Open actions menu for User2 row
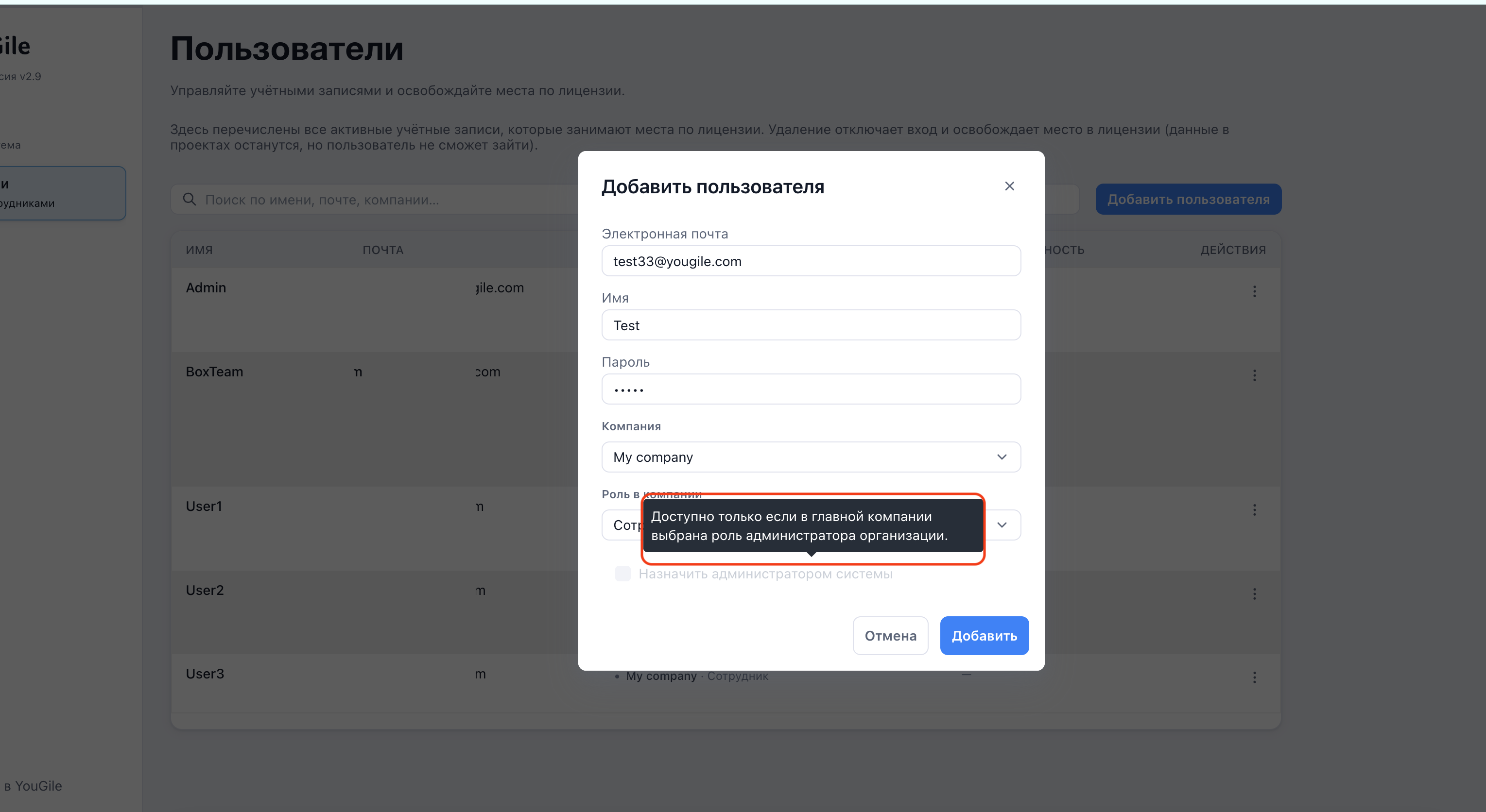The image size is (1486, 812). click(x=1254, y=594)
